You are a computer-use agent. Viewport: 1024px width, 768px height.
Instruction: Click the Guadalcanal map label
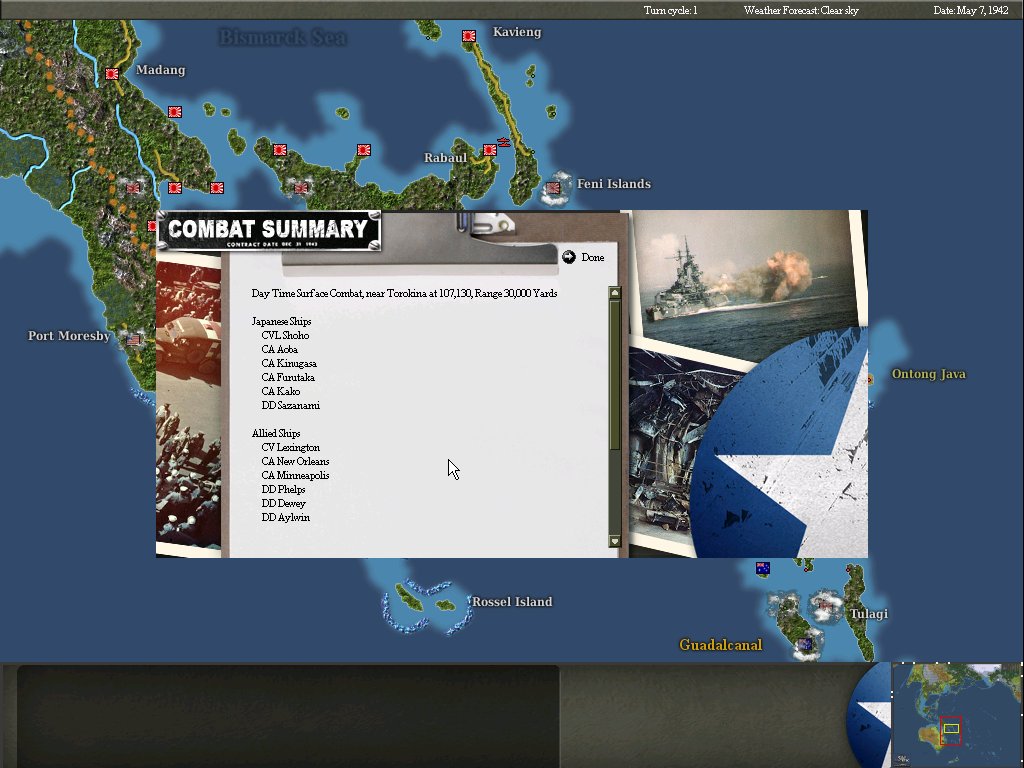tap(720, 645)
